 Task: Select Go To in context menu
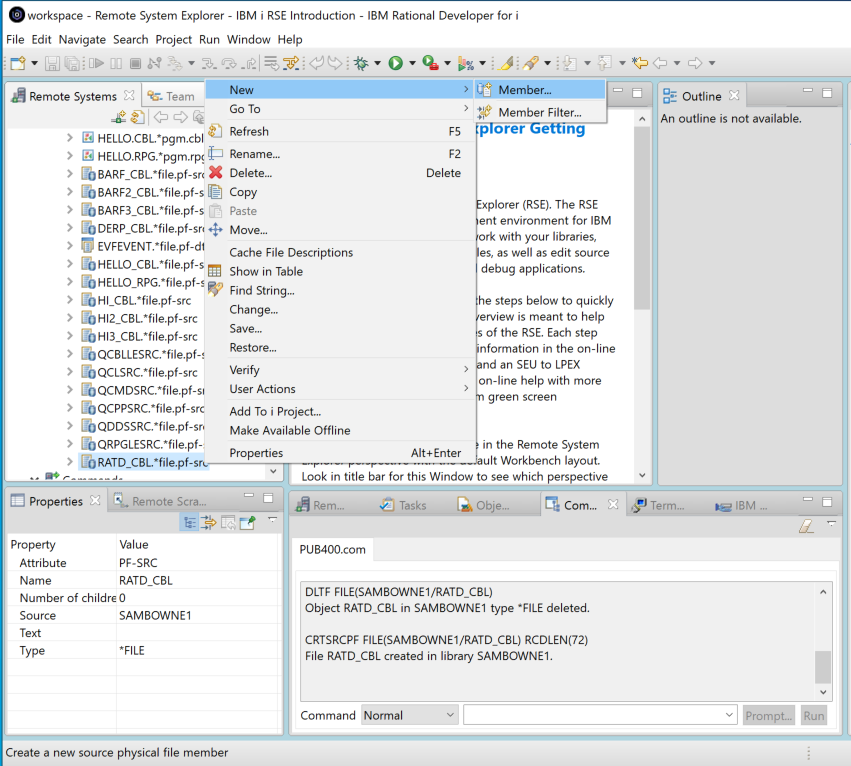tap(340, 109)
